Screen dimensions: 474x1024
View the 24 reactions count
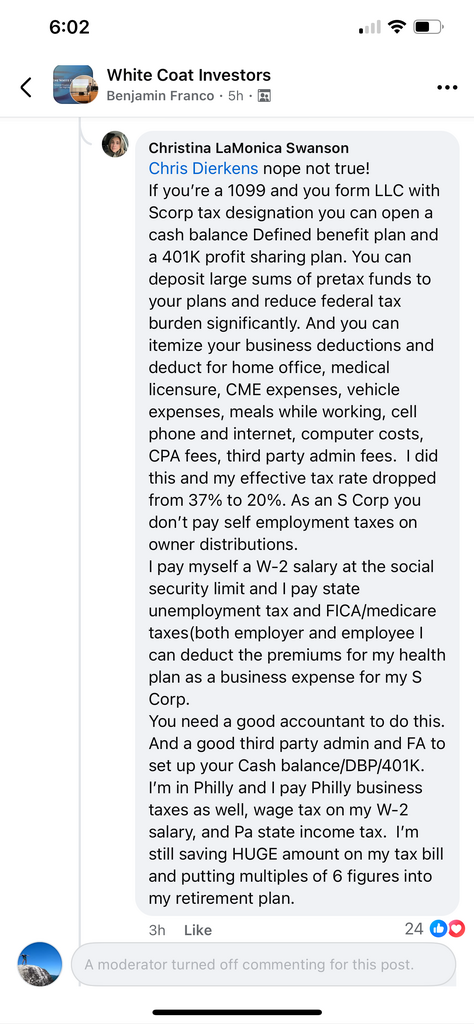(x=414, y=928)
